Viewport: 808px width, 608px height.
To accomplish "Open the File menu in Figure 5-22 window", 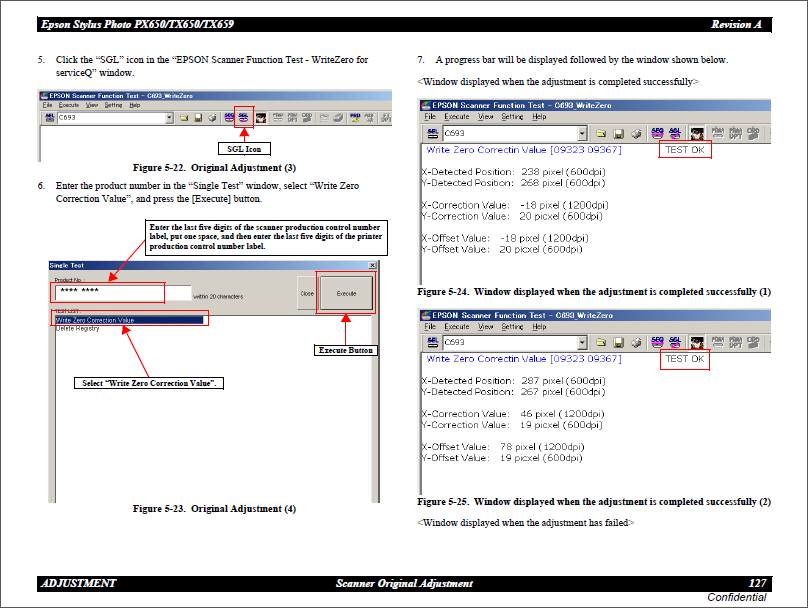I will pos(47,104).
